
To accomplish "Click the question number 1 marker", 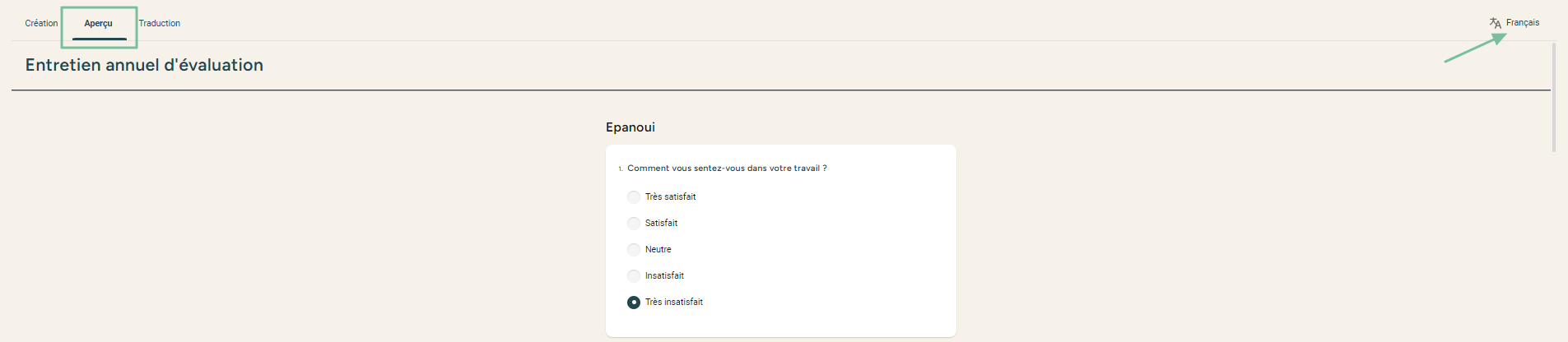I will (x=621, y=169).
